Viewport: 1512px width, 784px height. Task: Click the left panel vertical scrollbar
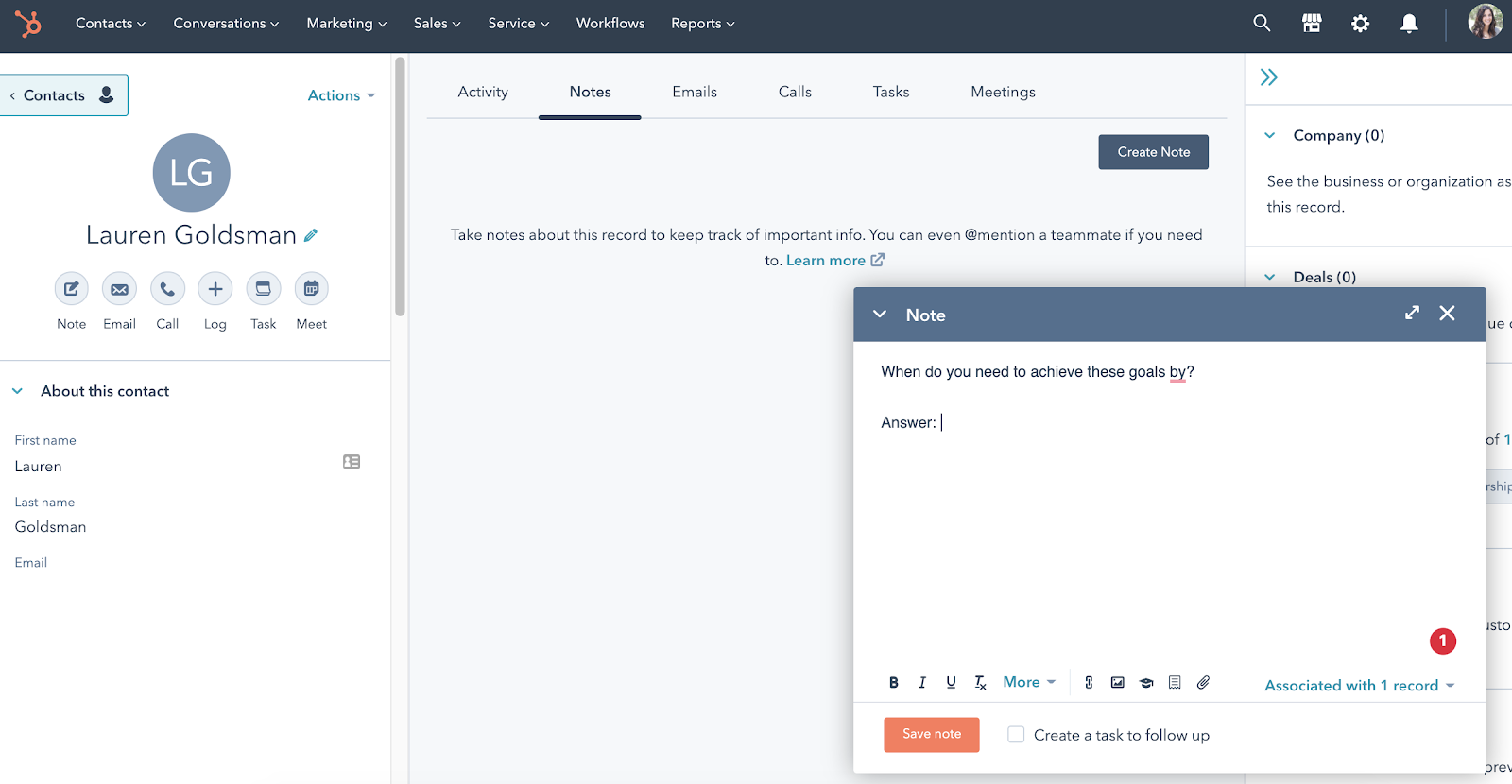(400, 187)
